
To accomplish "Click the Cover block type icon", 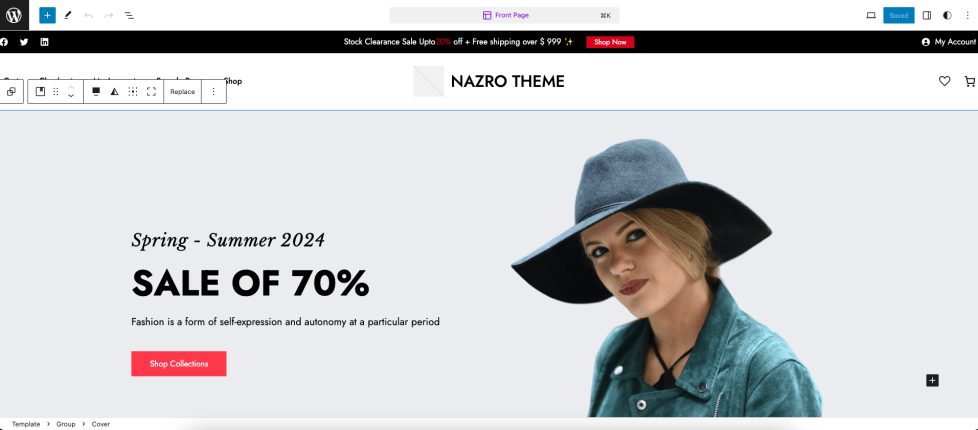I will pos(41,92).
